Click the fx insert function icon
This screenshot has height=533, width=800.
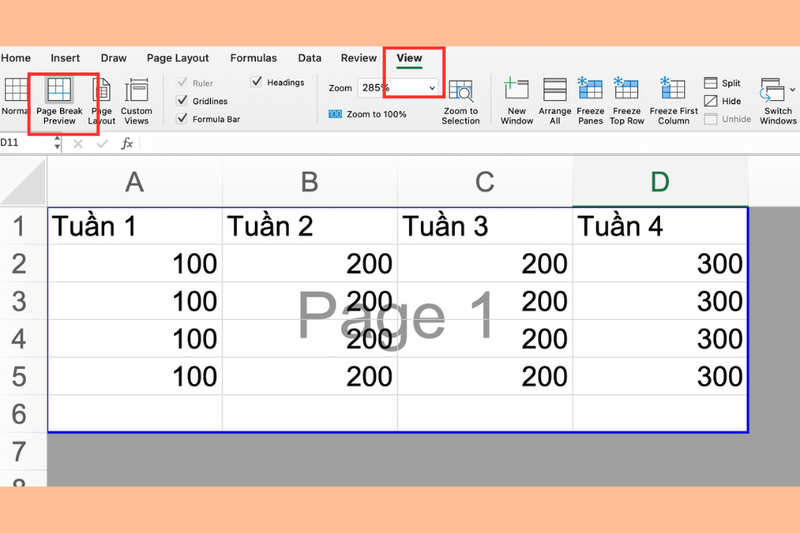(x=127, y=143)
